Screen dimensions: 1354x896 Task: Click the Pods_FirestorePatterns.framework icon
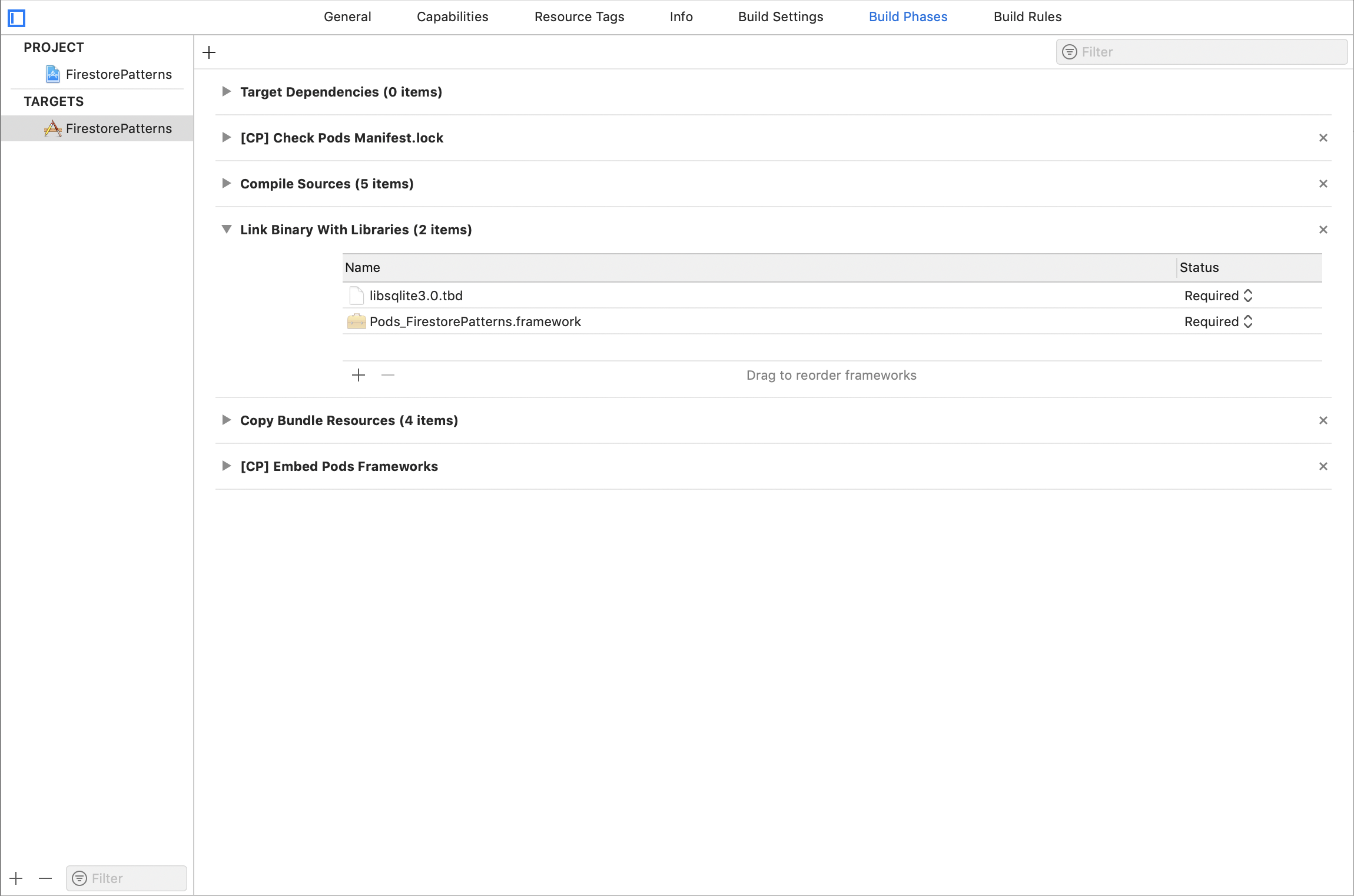(x=356, y=321)
